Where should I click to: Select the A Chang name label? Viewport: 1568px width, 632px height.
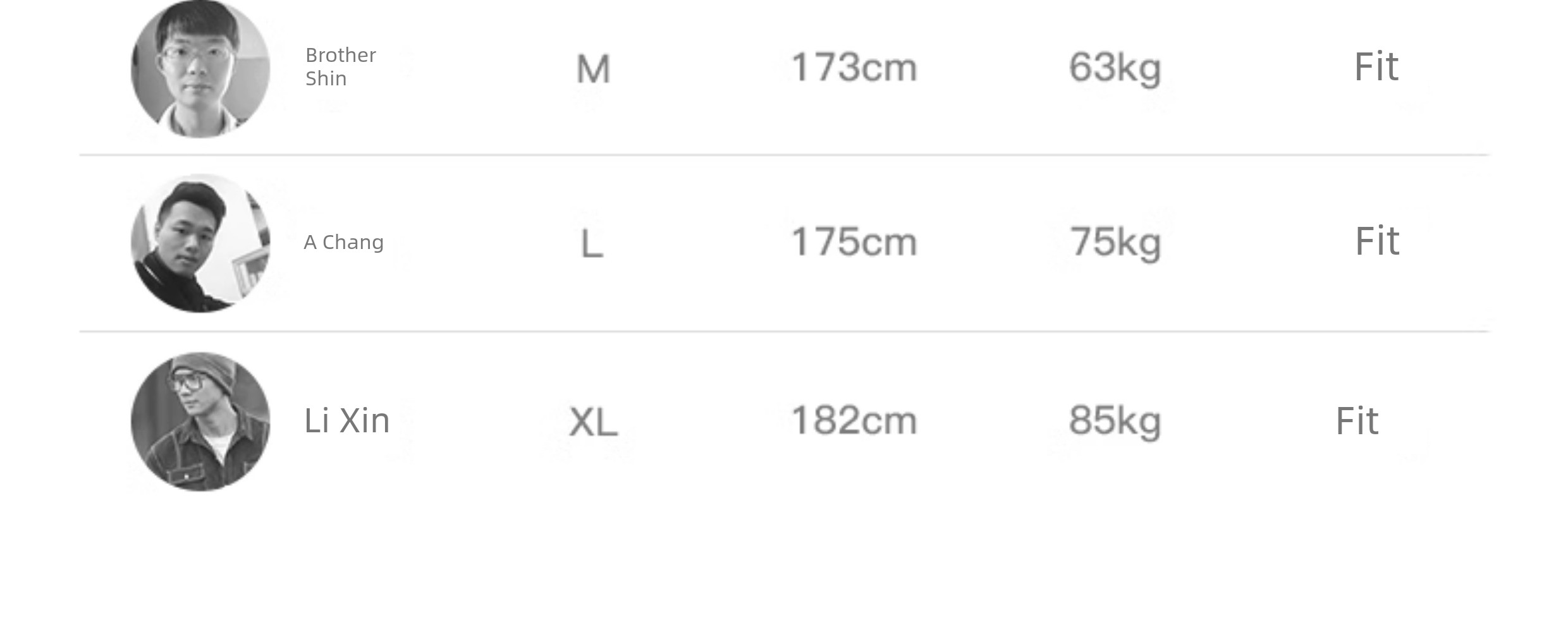[344, 243]
